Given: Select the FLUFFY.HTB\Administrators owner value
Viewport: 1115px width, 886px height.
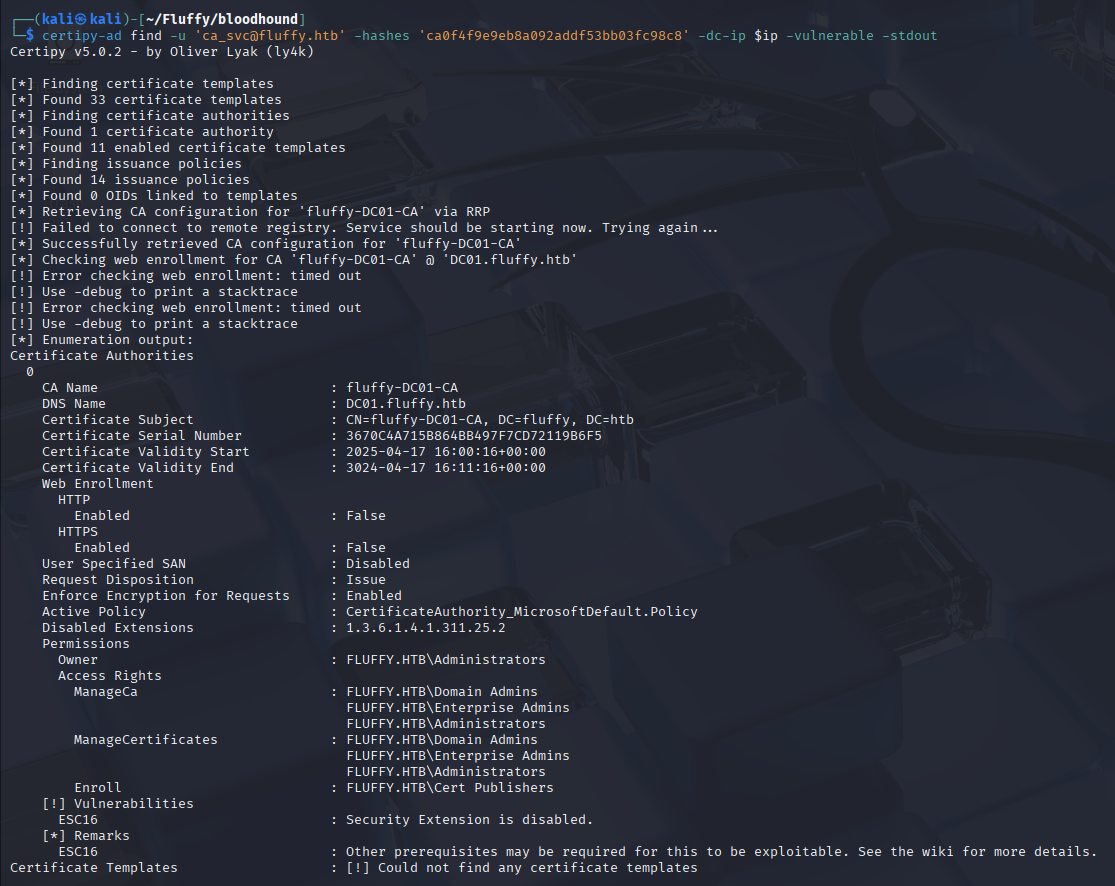Looking at the screenshot, I should (x=447, y=659).
